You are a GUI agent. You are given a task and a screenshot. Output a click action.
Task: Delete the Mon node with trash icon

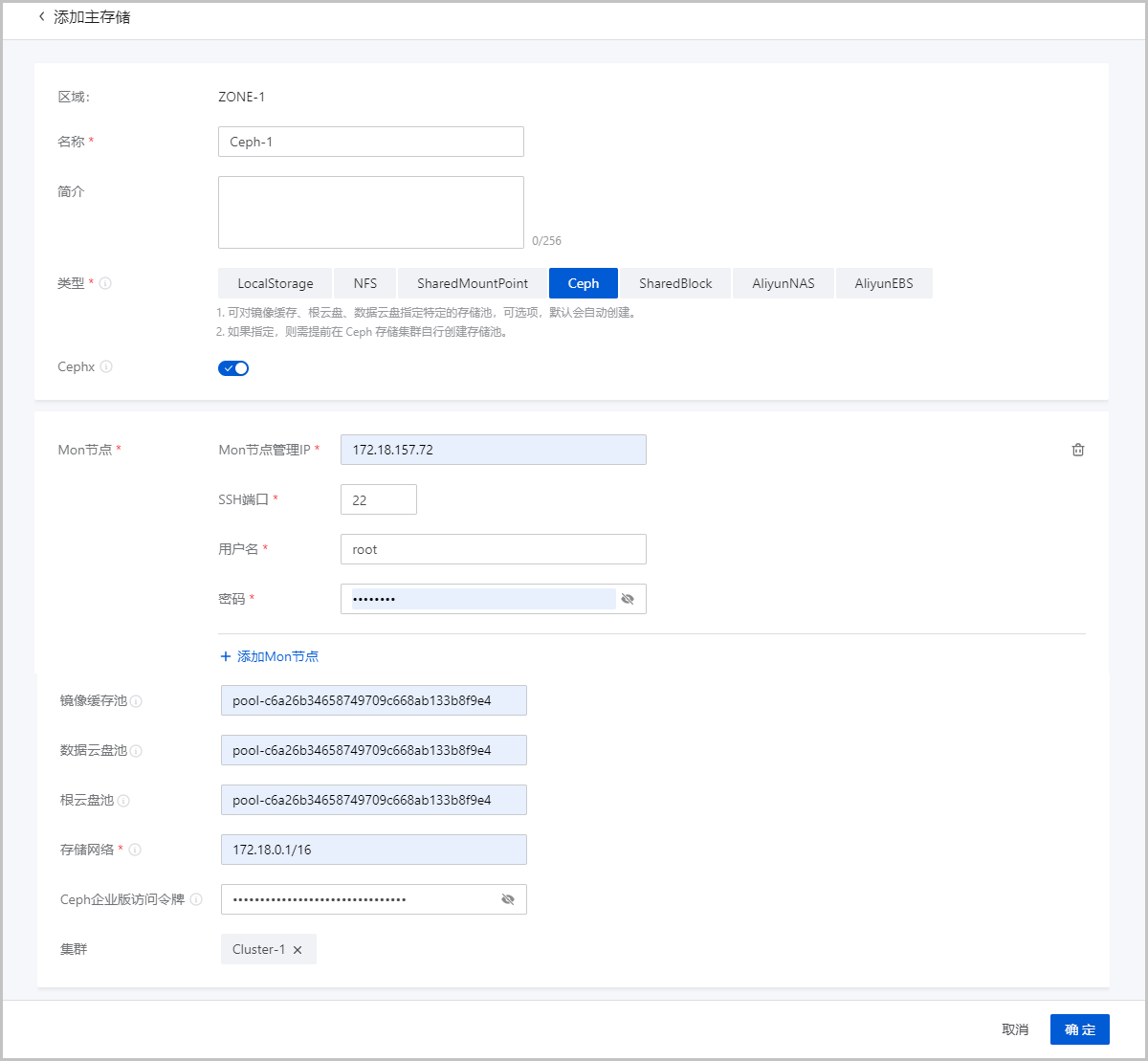1078,450
